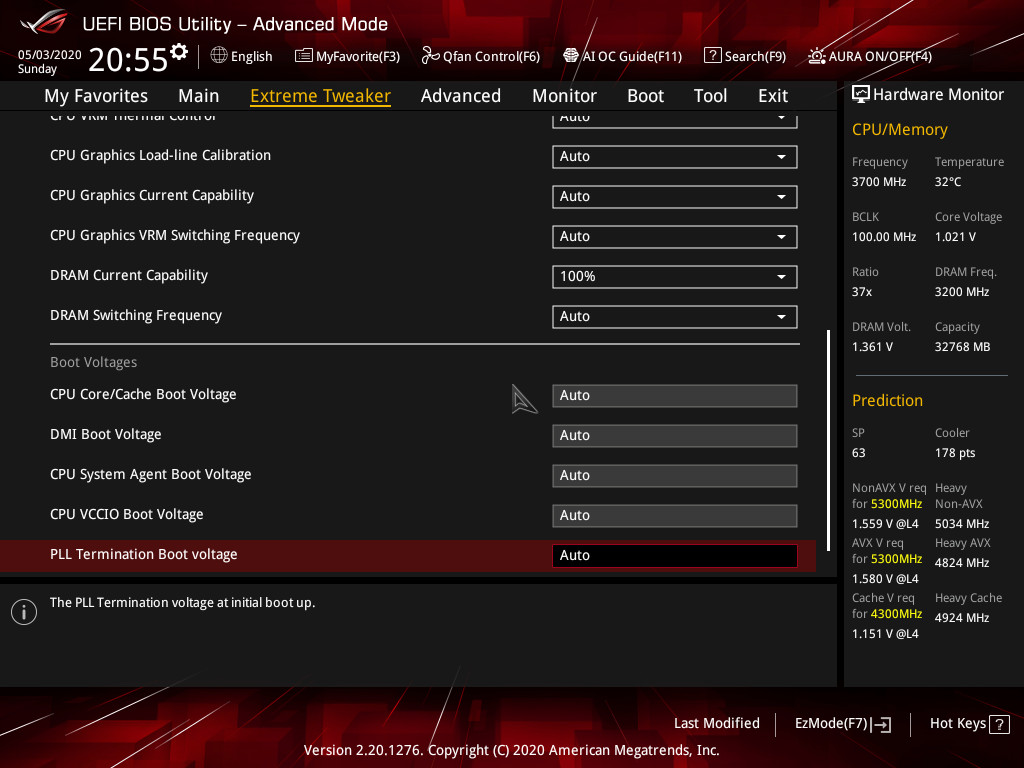Select the Extreme Tweaker tab
The width and height of the screenshot is (1024, 768).
[321, 96]
